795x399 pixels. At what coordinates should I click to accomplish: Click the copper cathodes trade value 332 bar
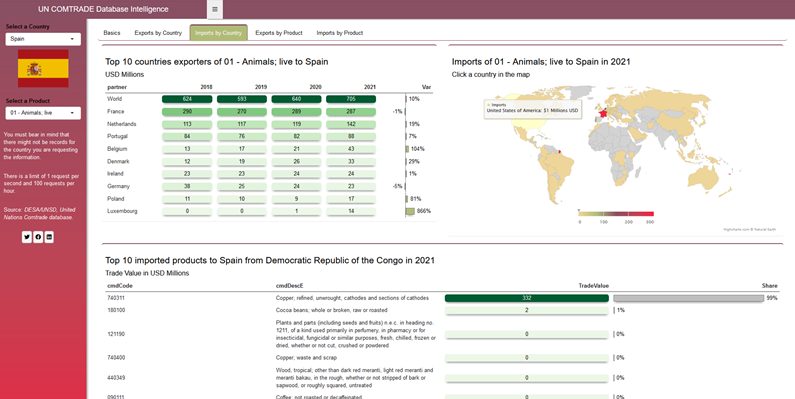527,298
